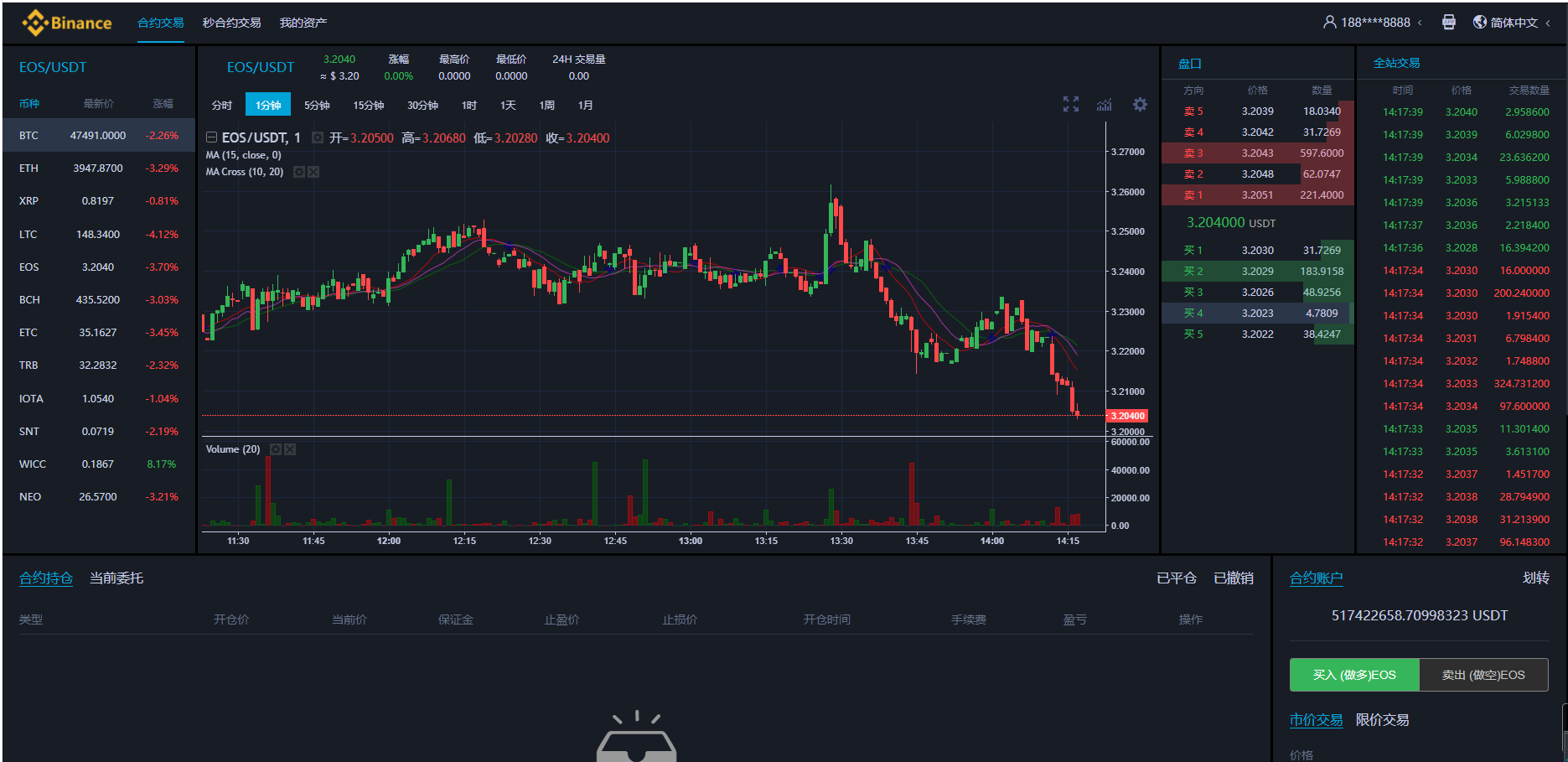Viewport: 1568px width, 762px height.
Task: Select WICC in the coin list
Action: pos(99,464)
